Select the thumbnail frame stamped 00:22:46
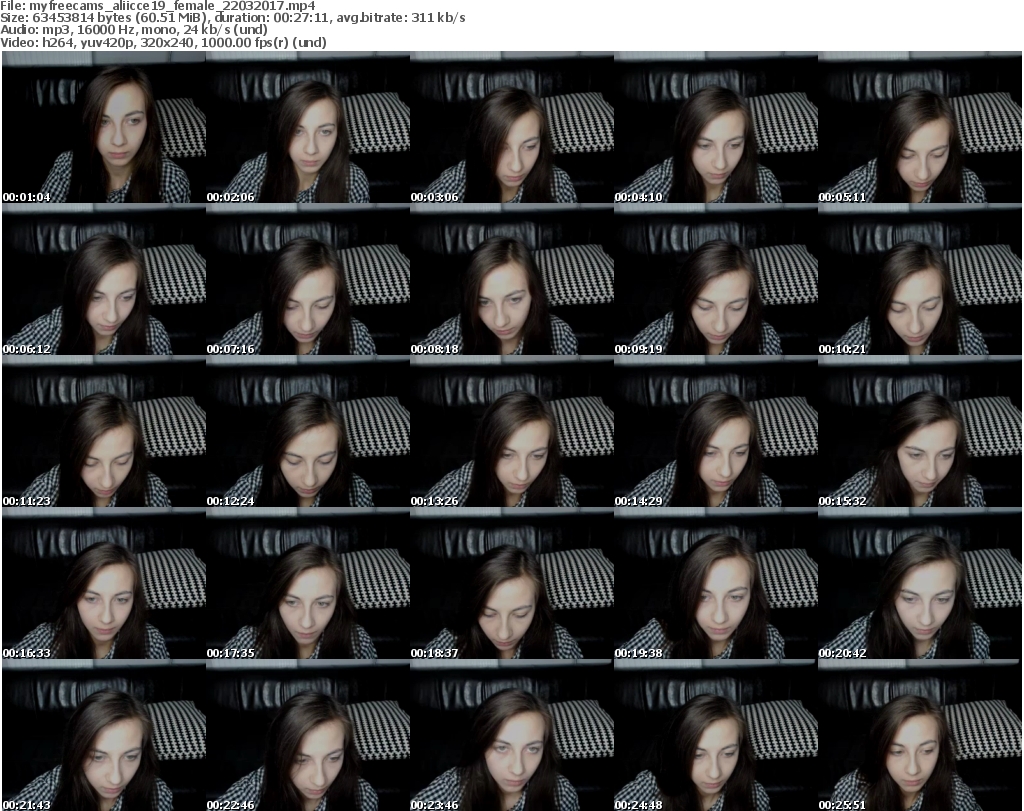 coord(308,736)
